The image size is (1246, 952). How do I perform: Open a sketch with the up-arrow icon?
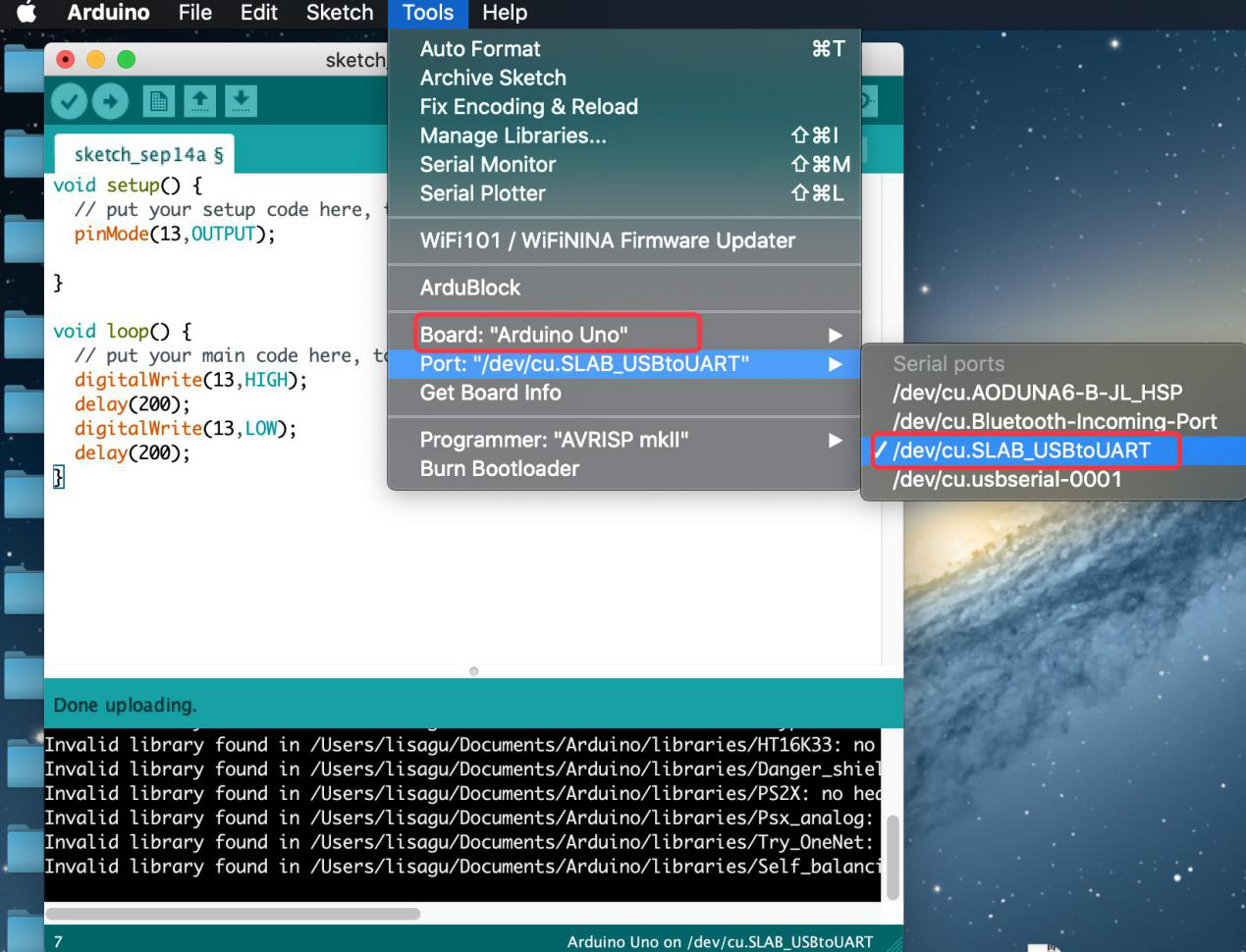coord(199,101)
